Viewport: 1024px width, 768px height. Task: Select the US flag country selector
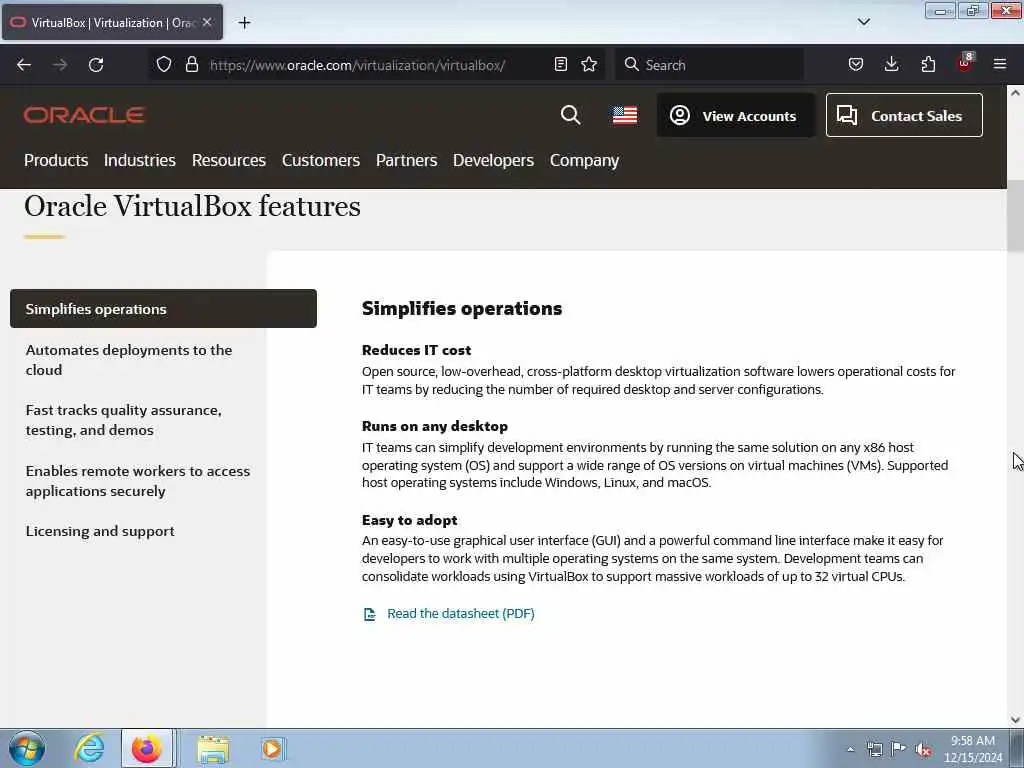pos(624,115)
